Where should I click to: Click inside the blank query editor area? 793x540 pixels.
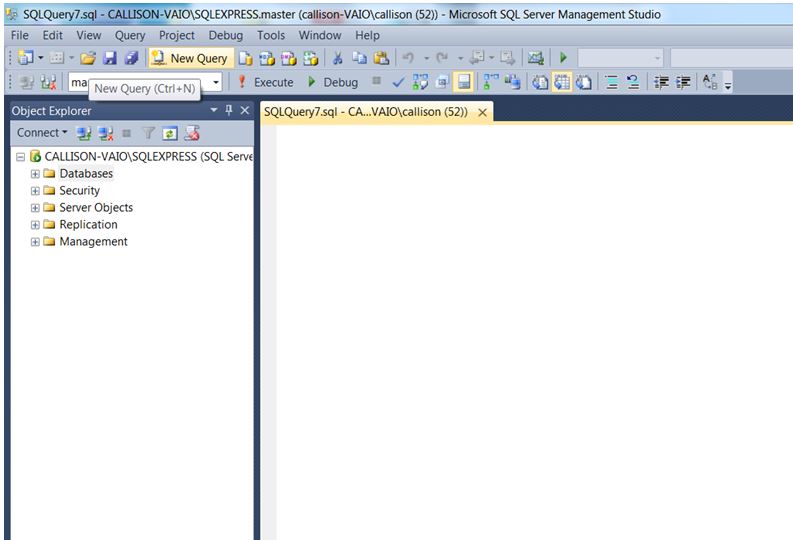[534, 332]
